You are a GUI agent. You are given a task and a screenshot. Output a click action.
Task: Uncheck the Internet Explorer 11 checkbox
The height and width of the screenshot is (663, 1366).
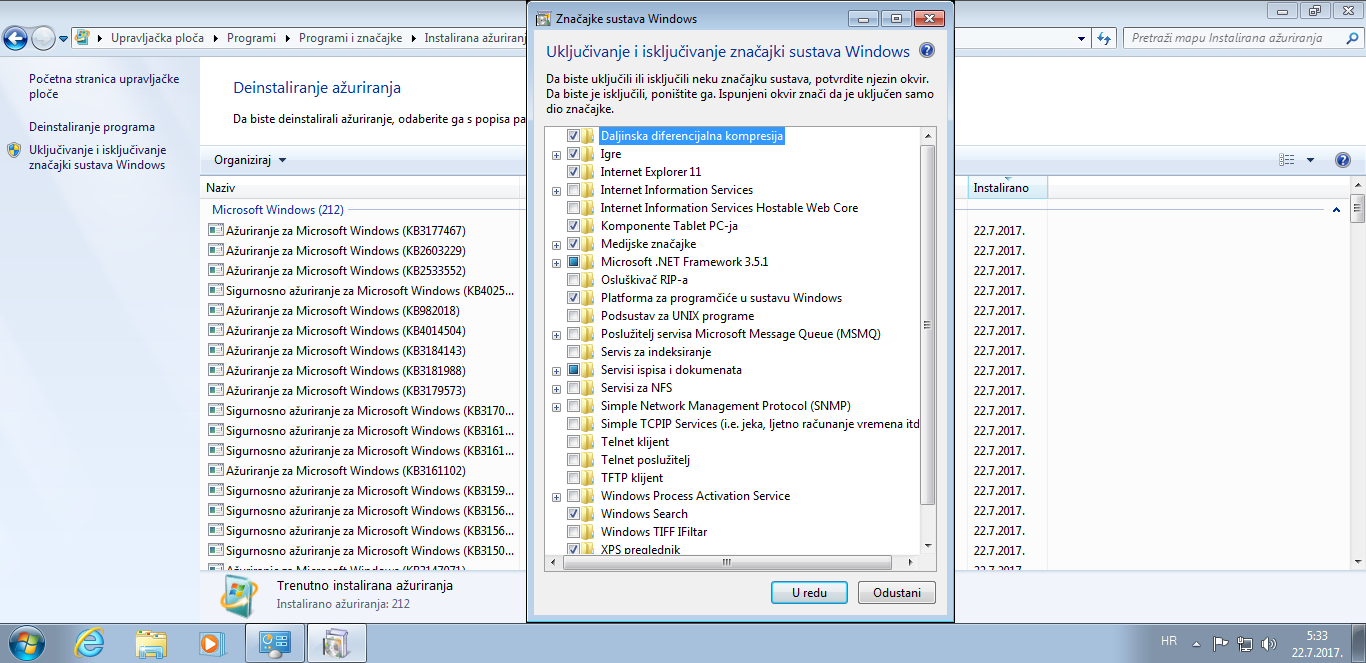tap(573, 172)
